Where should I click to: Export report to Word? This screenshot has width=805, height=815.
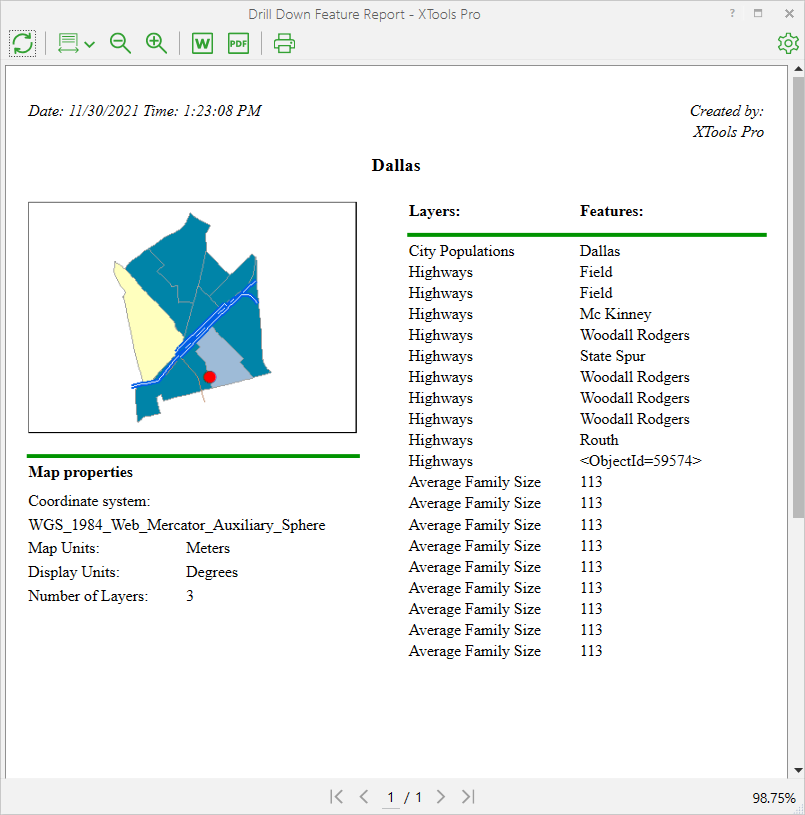(202, 43)
